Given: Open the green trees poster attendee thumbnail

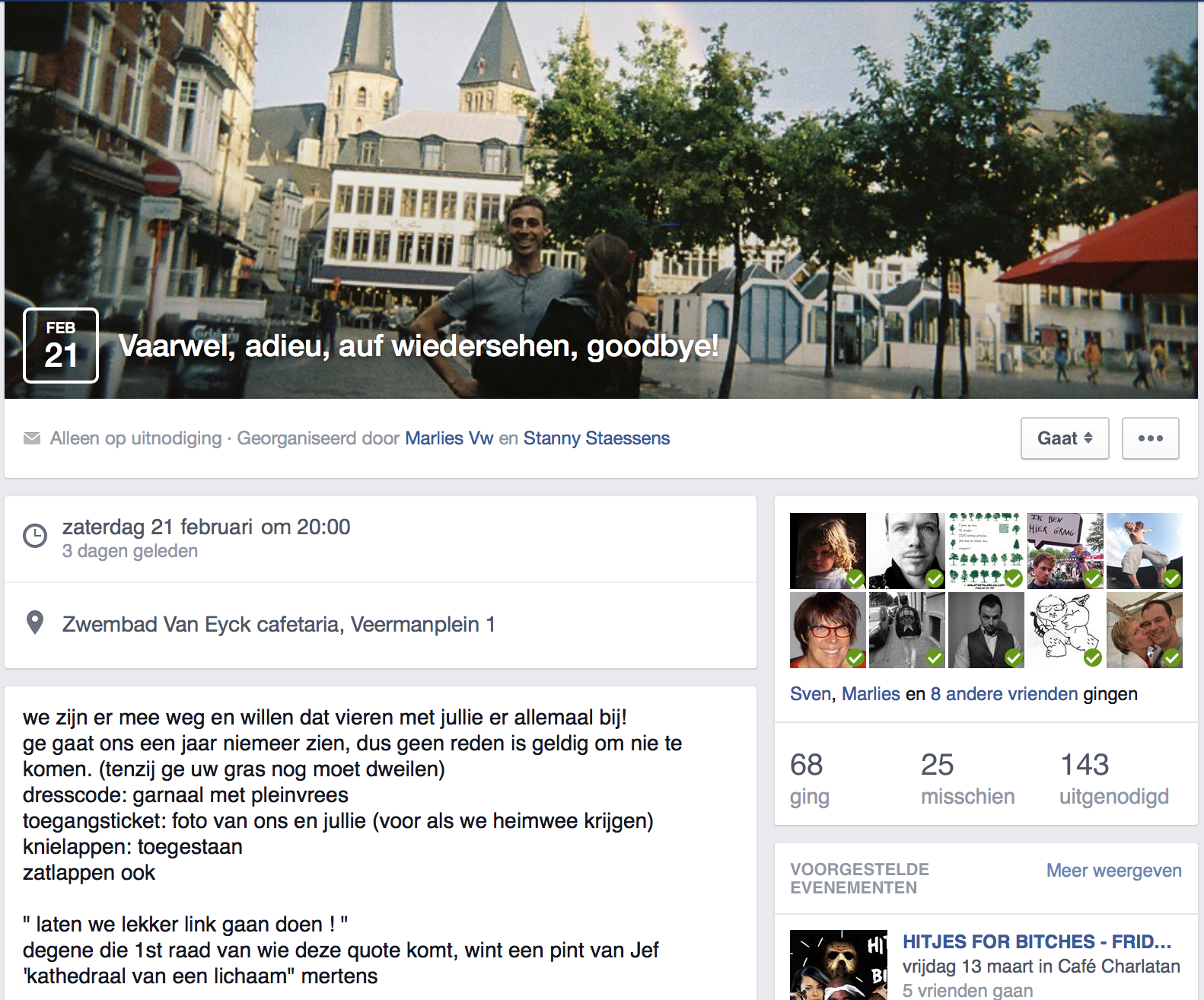Looking at the screenshot, I should tap(986, 550).
